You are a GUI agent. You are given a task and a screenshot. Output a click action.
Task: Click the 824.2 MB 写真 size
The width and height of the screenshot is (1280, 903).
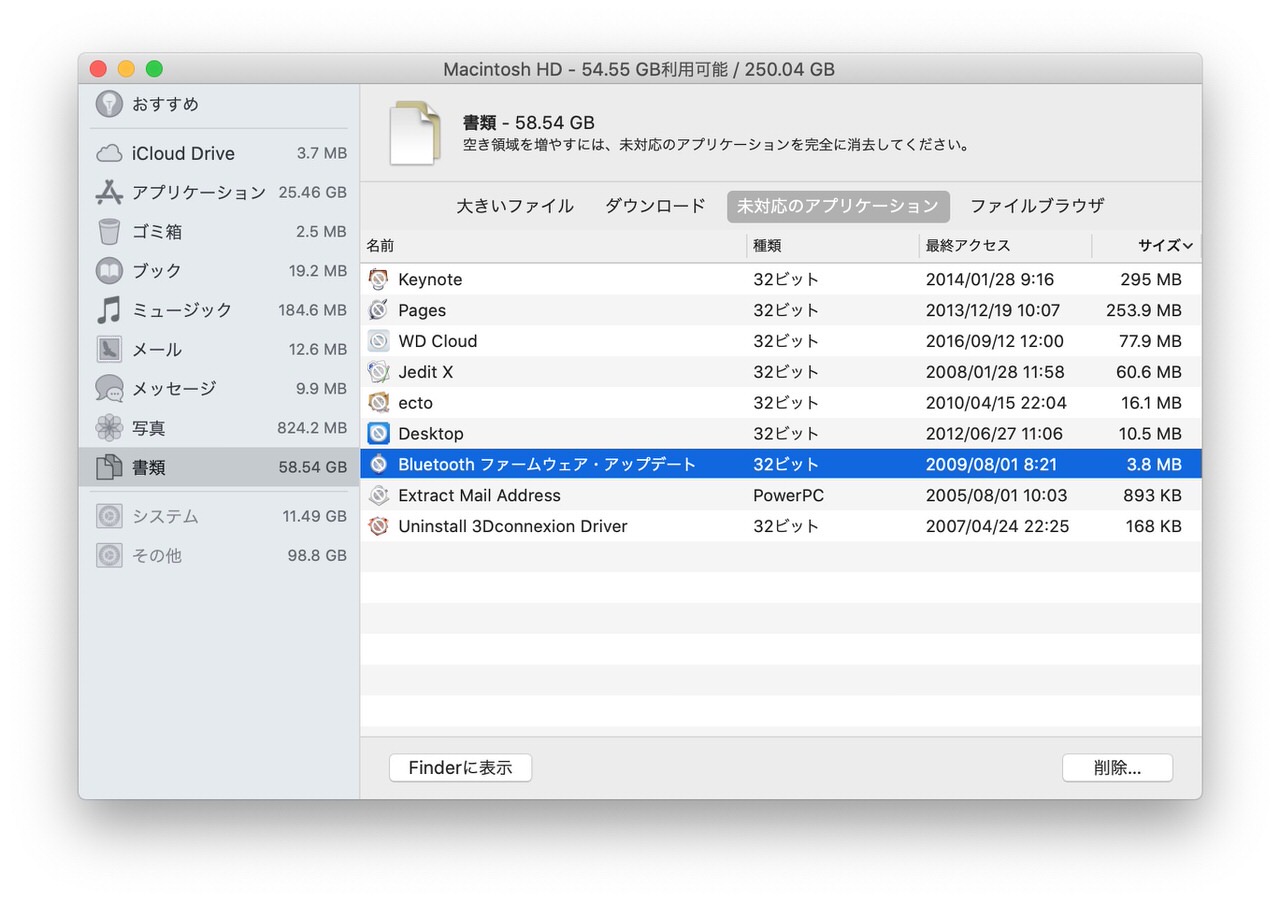312,428
